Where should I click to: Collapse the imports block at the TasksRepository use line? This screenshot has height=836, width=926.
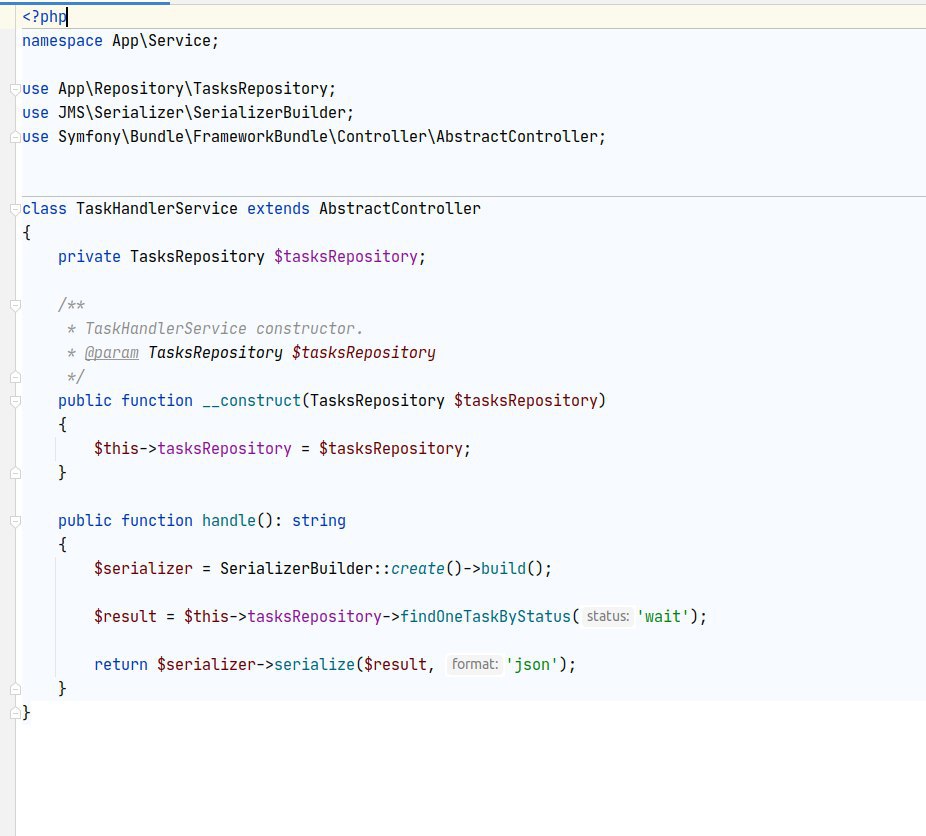pyautogui.click(x=15, y=89)
